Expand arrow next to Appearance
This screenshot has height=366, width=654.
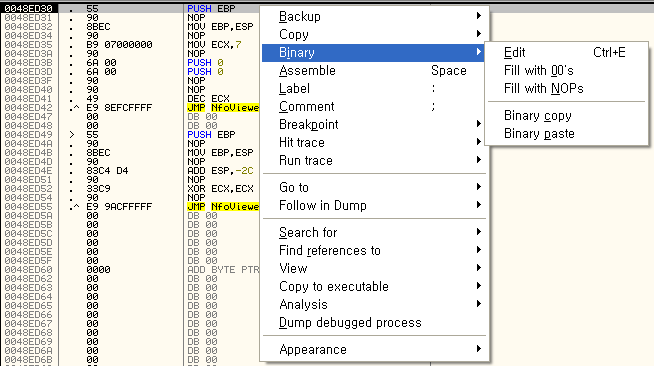[479, 348]
